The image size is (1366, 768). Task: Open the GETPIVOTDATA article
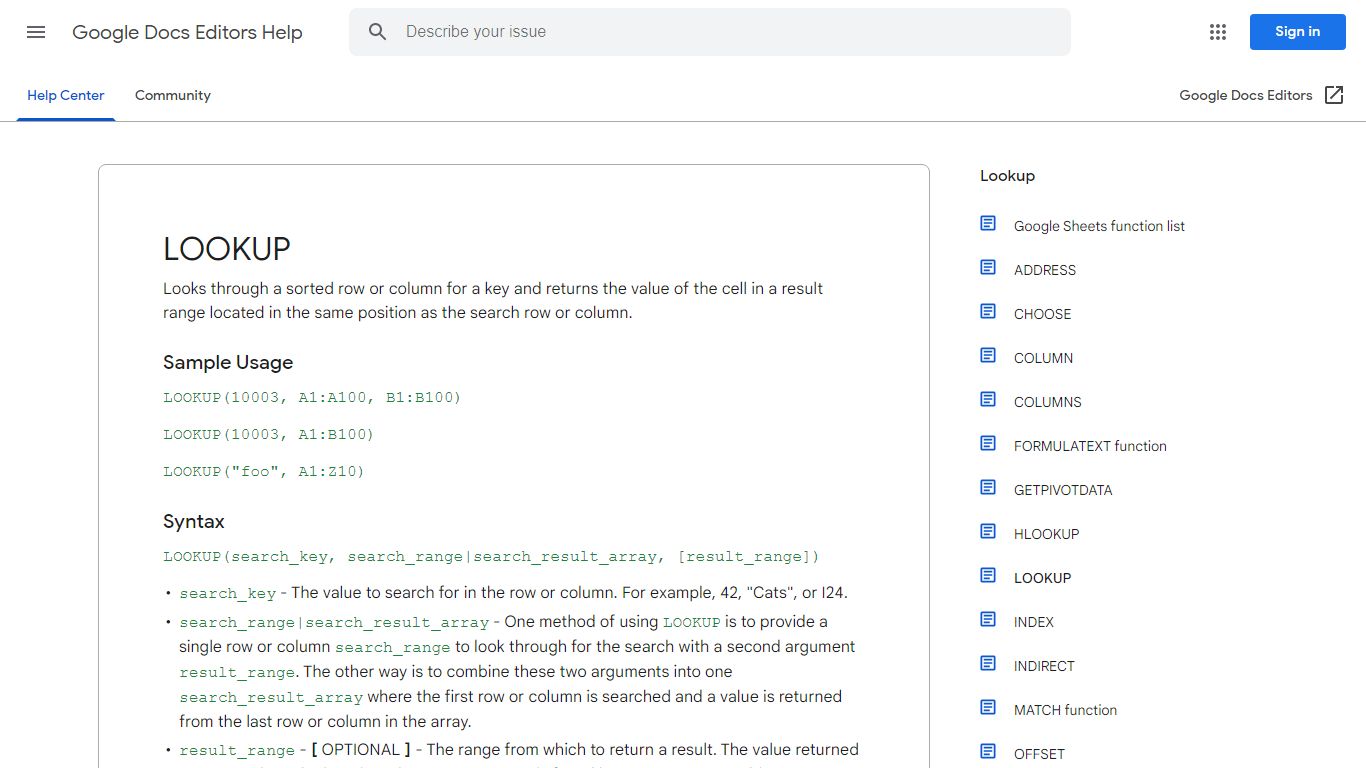click(1063, 490)
